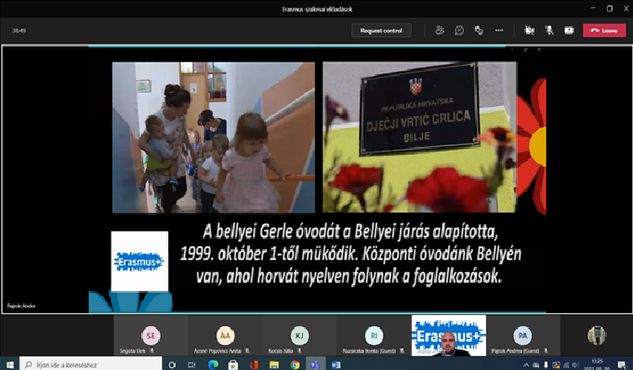
Task: Open File Explorer from the taskbar
Action: click(x=274, y=365)
